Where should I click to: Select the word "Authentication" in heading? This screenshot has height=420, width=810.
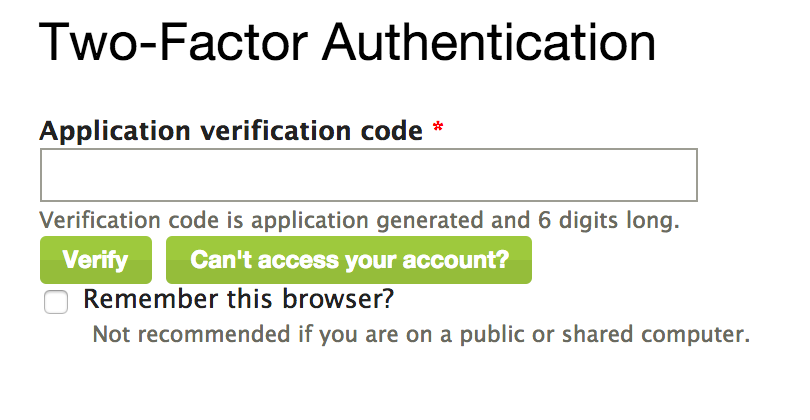488,45
